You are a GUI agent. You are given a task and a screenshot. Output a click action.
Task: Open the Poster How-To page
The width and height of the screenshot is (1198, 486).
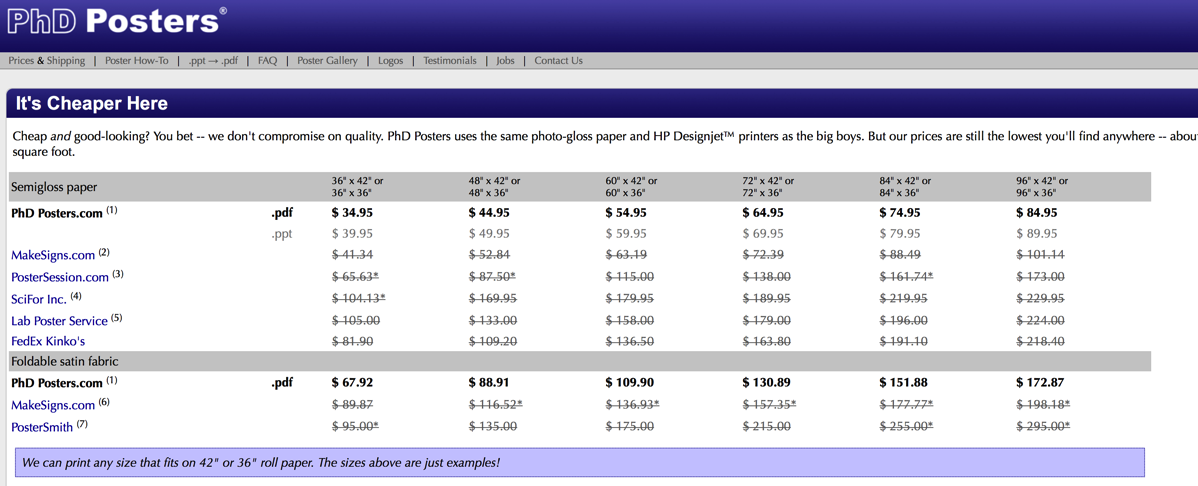[137, 60]
